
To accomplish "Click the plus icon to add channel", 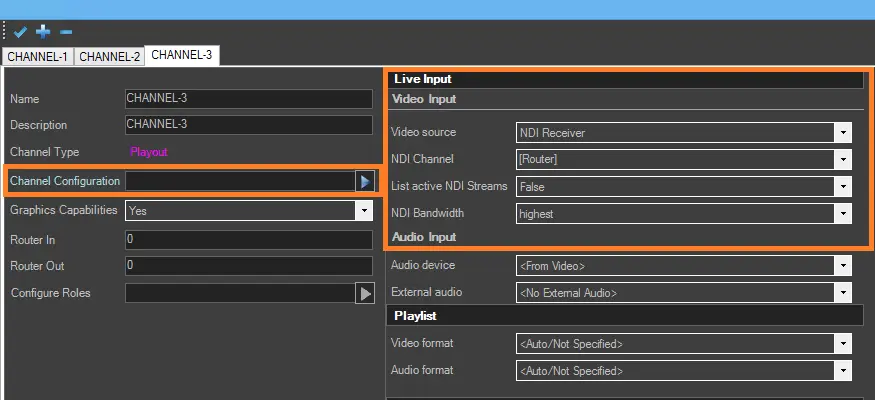I will (43, 32).
